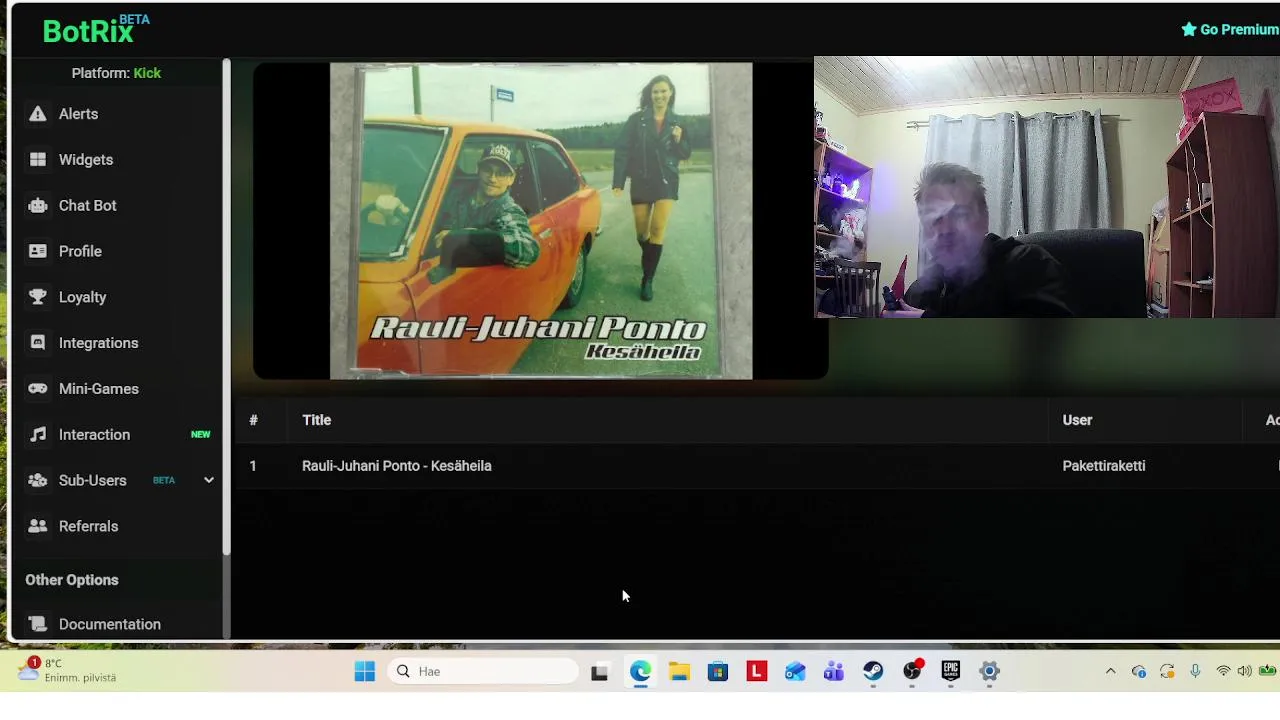
Task: Click the Go Premium link
Action: (1230, 30)
